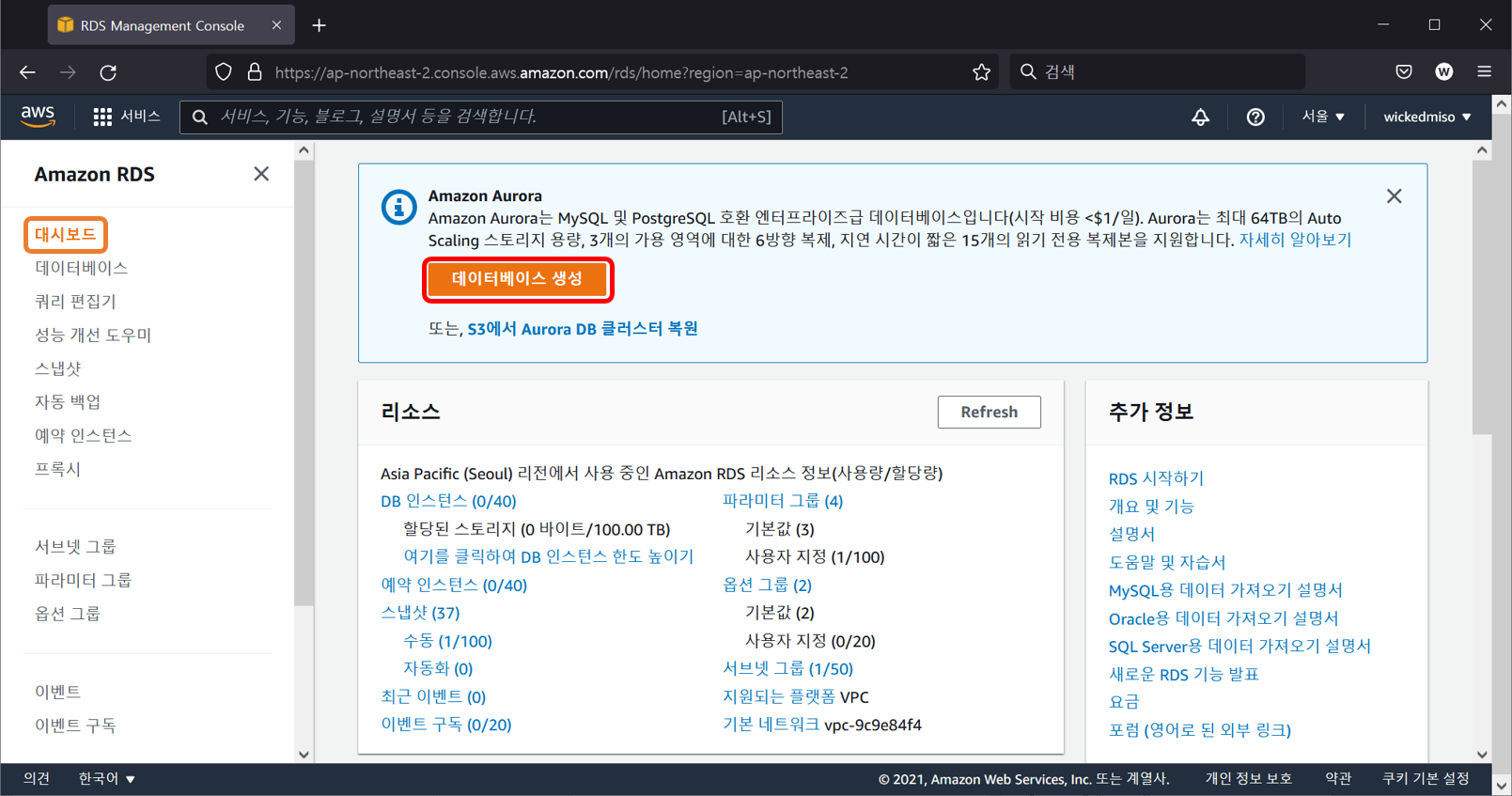This screenshot has height=796, width=1512.
Task: Click the 데이터베이스 생성 button
Action: point(518,279)
